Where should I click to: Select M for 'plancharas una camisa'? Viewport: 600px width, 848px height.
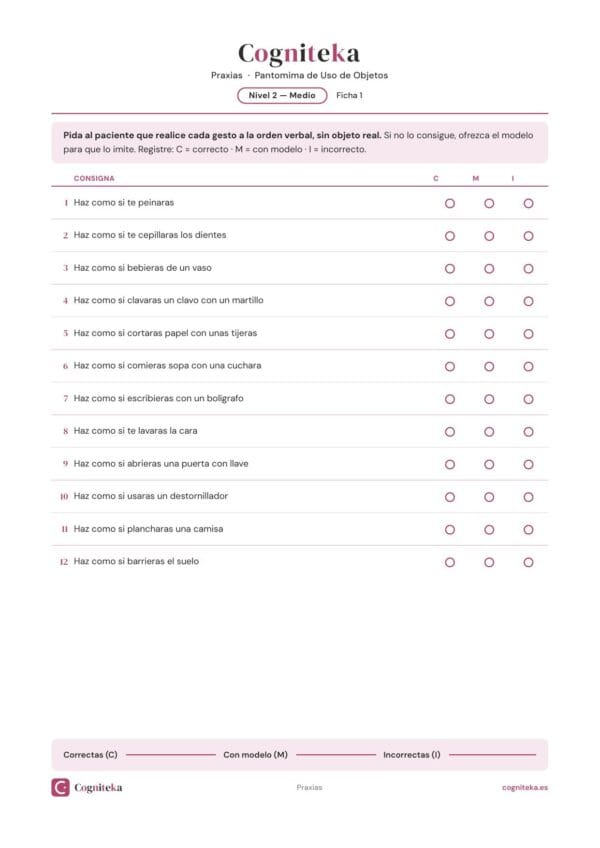coord(489,529)
